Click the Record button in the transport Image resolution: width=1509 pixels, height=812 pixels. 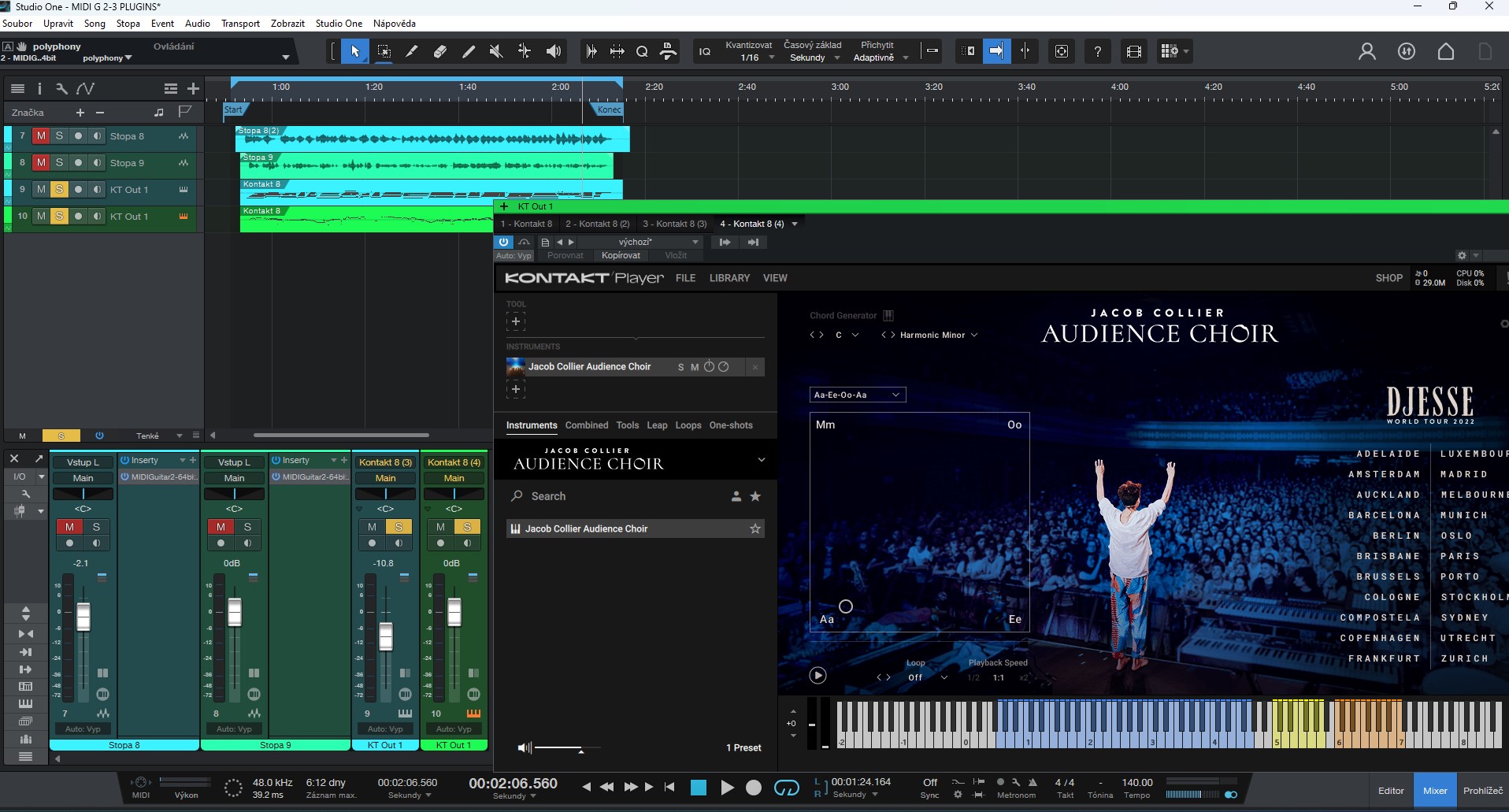754,788
